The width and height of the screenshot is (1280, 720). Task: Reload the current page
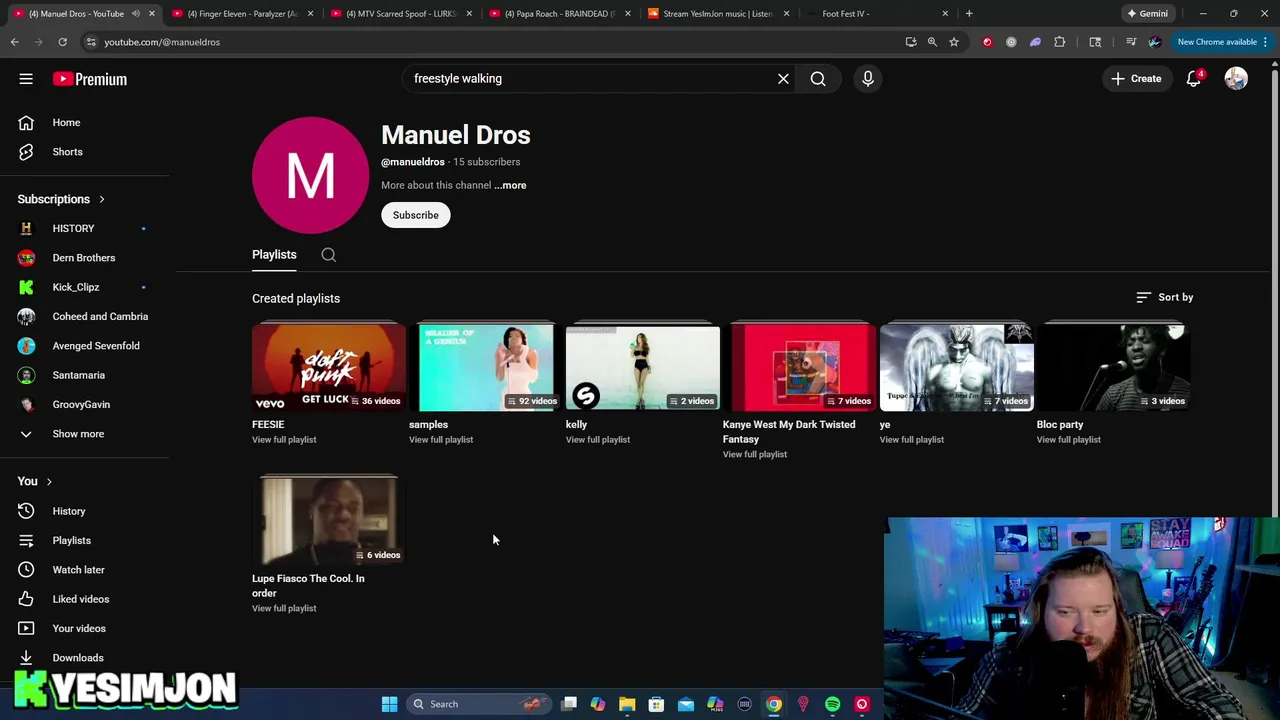click(62, 42)
